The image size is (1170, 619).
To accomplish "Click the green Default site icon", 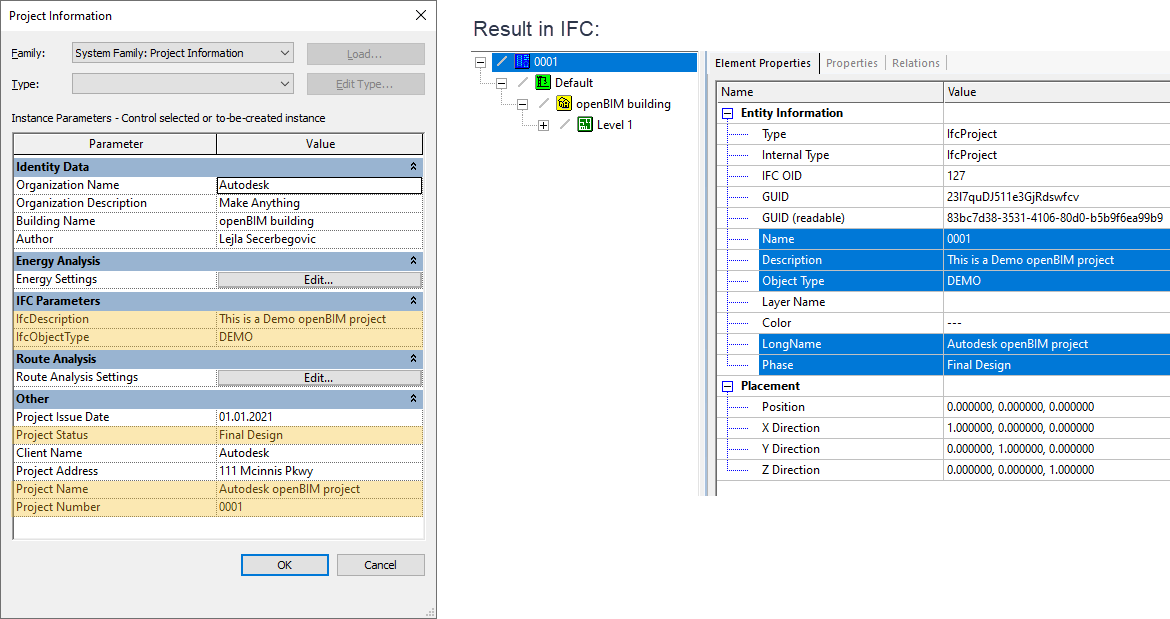I will coord(543,83).
